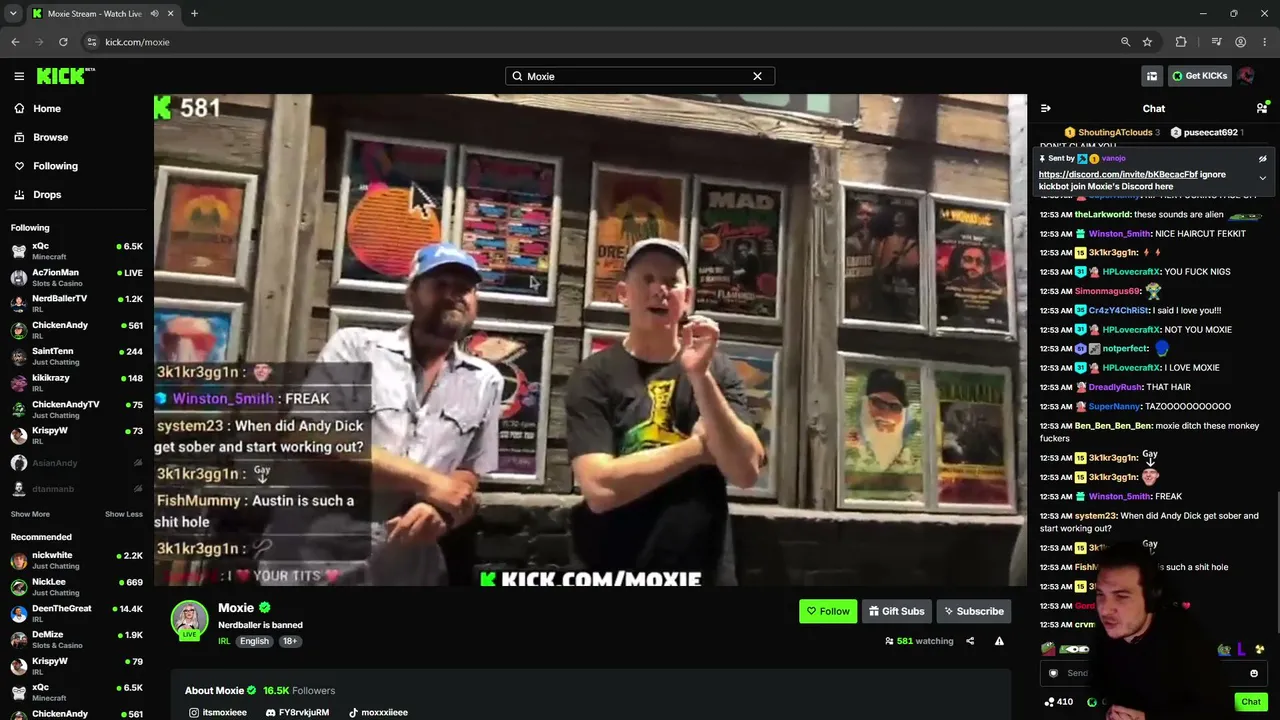Open Ac7ionMan's channel in the sidebar
The height and width of the screenshot is (720, 1280).
coord(75,277)
